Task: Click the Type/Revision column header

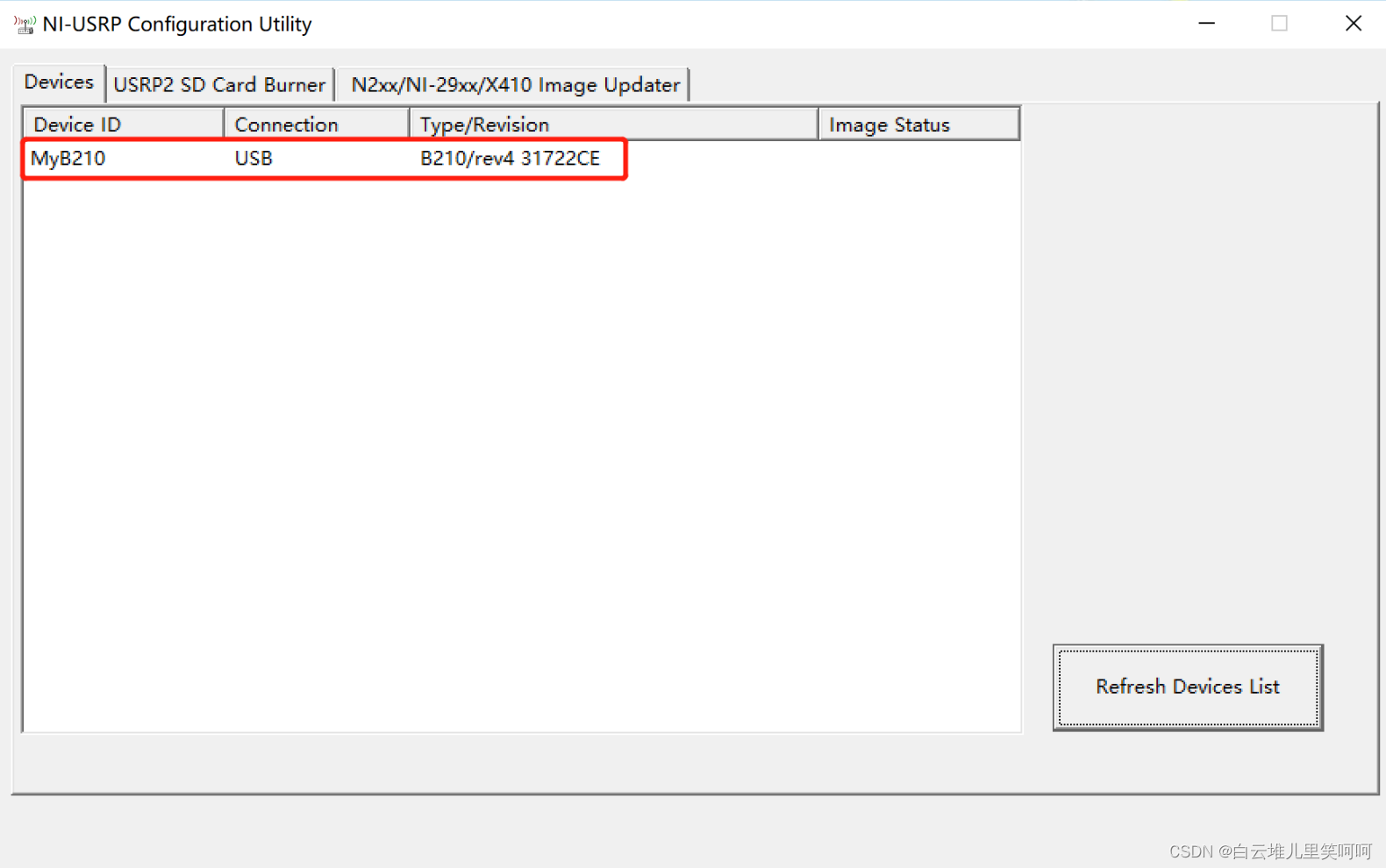Action: click(x=614, y=125)
